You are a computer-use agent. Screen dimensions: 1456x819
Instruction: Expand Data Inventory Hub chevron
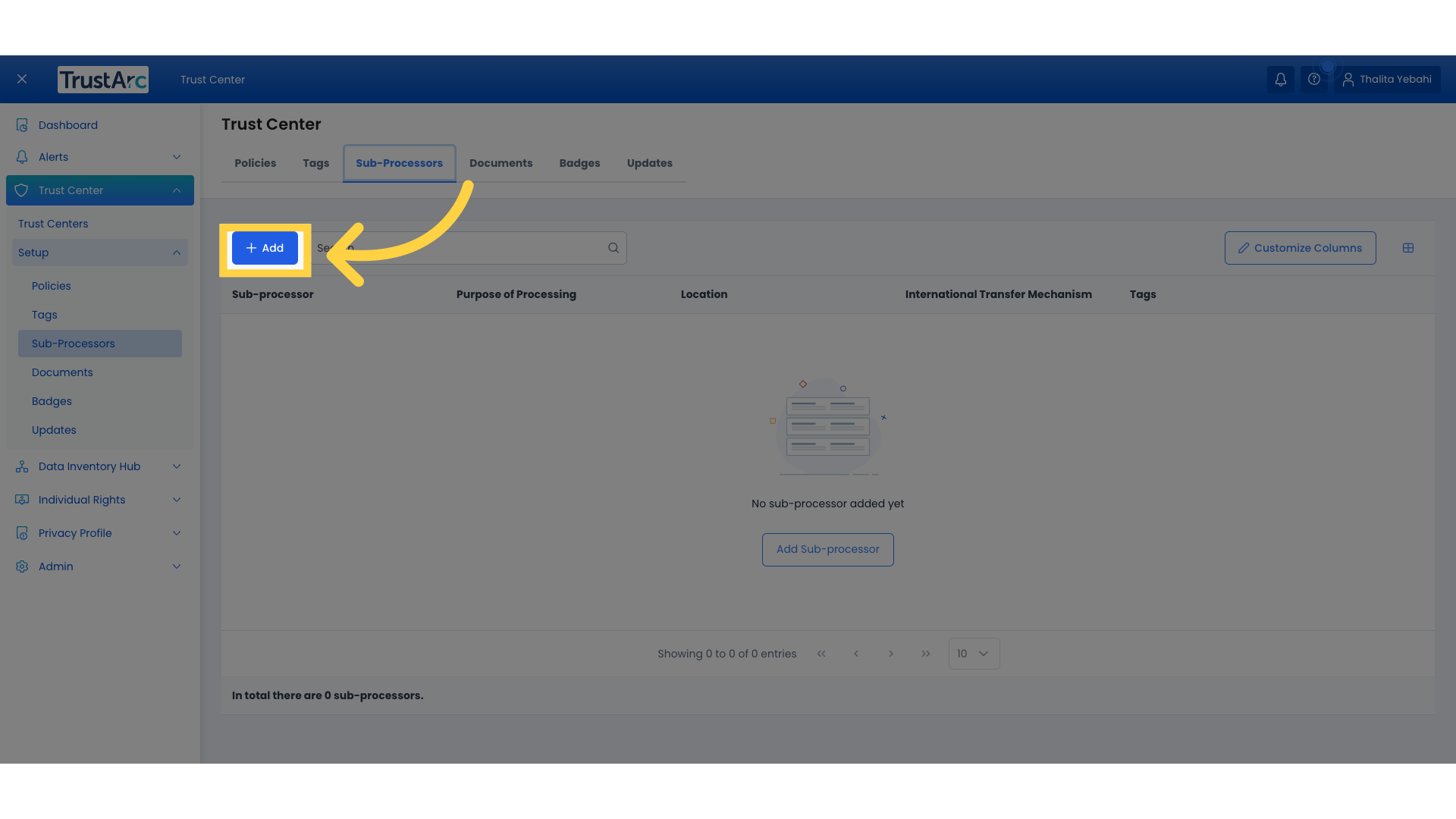[177, 466]
